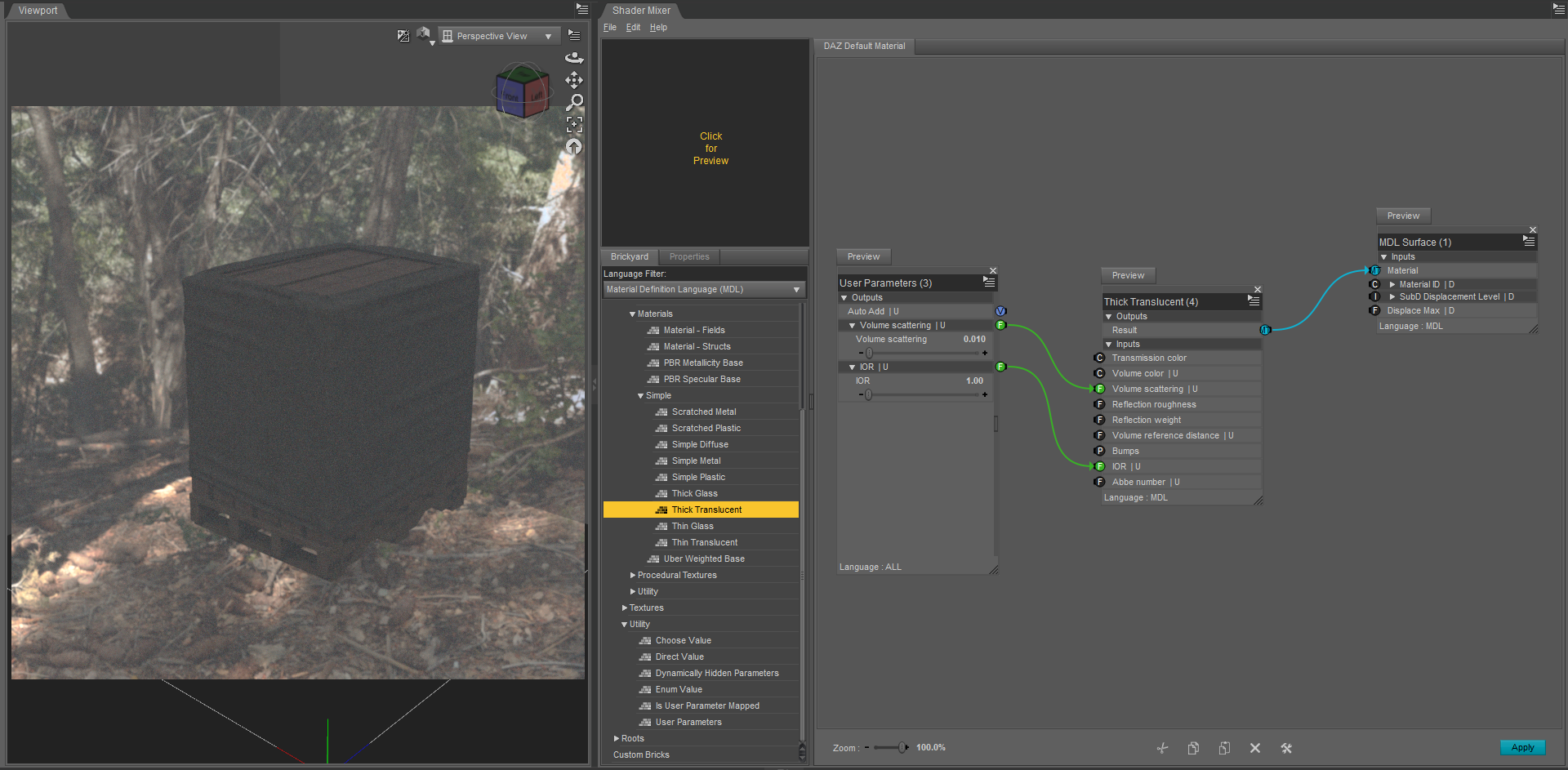Open the cube-shaped view options icon

pyautogui.click(x=424, y=36)
